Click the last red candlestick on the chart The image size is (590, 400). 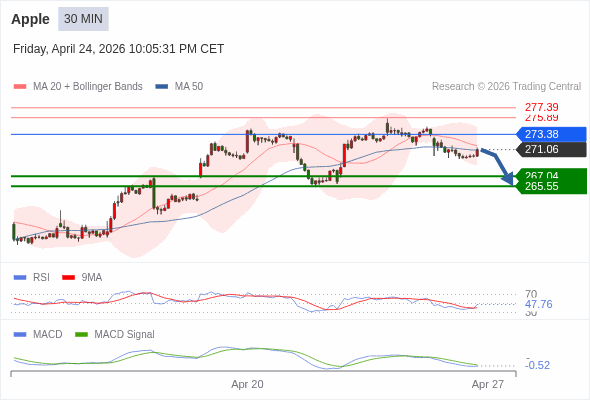click(x=477, y=152)
